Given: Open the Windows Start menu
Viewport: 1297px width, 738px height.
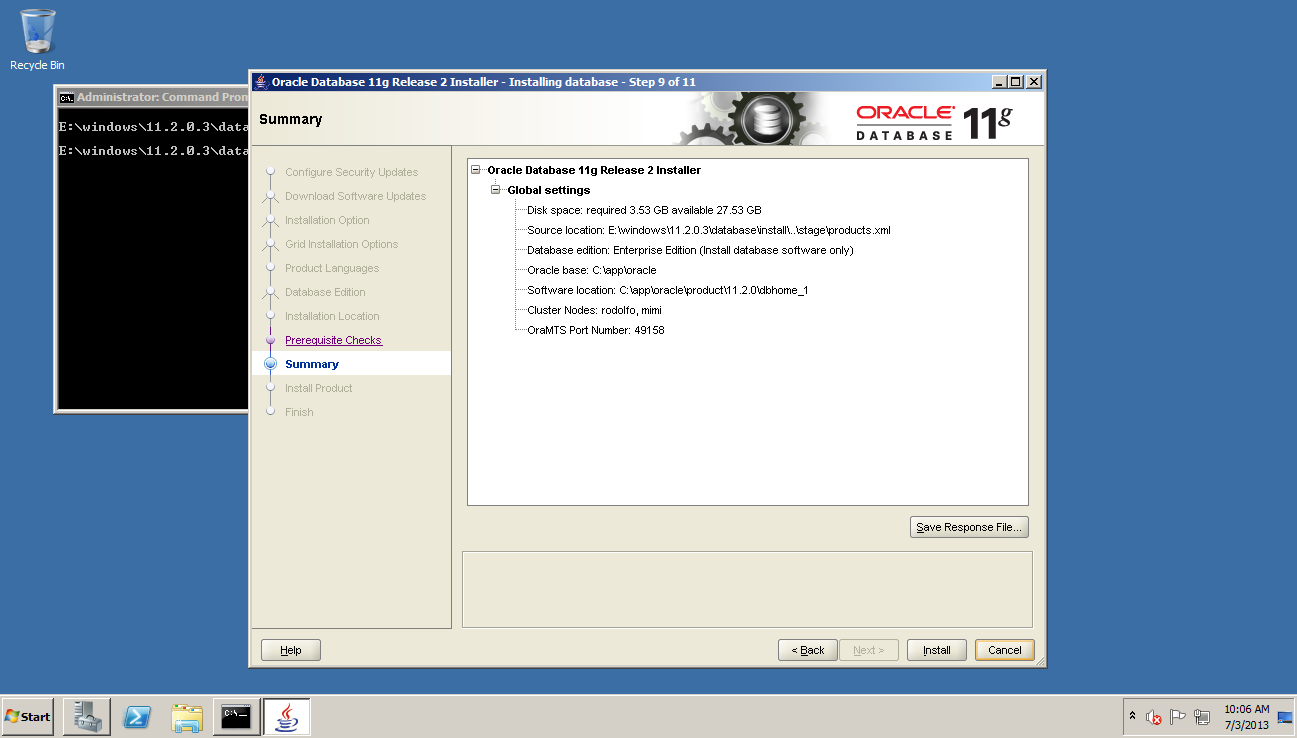Looking at the screenshot, I should 28,716.
